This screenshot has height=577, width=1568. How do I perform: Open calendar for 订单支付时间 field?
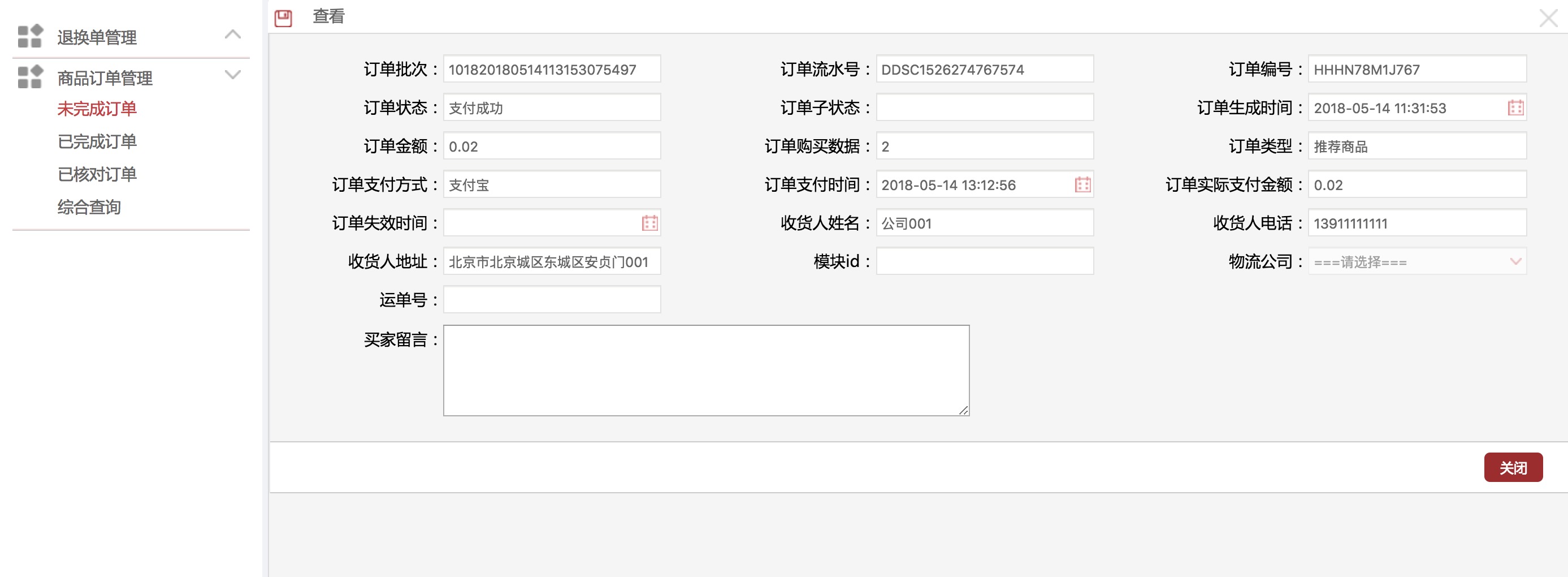click(1082, 184)
